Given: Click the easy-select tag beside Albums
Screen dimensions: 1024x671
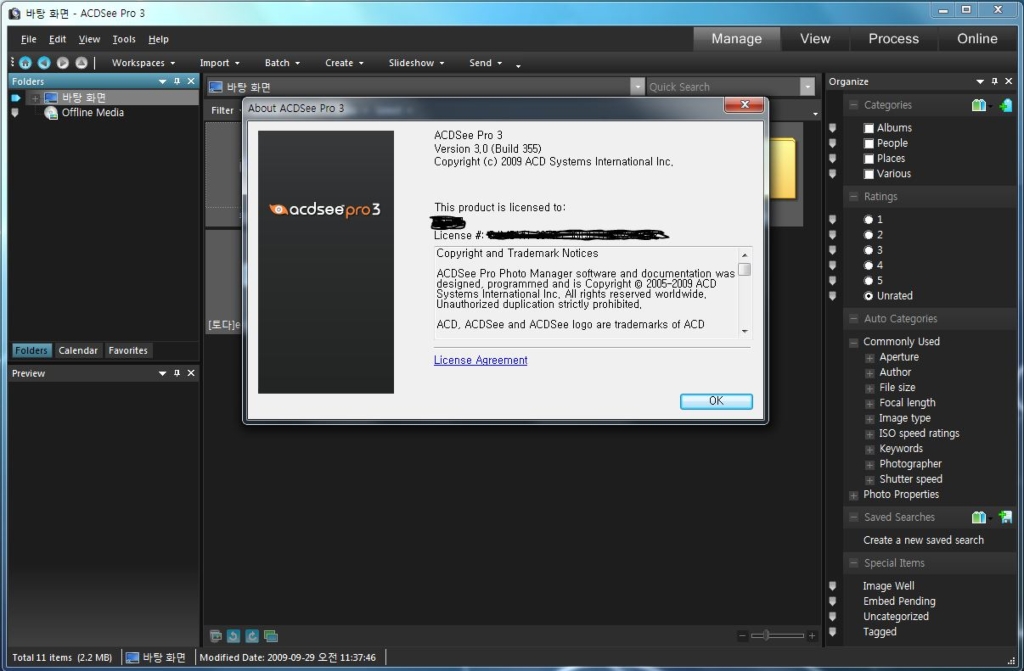Looking at the screenshot, I should click(x=833, y=127).
